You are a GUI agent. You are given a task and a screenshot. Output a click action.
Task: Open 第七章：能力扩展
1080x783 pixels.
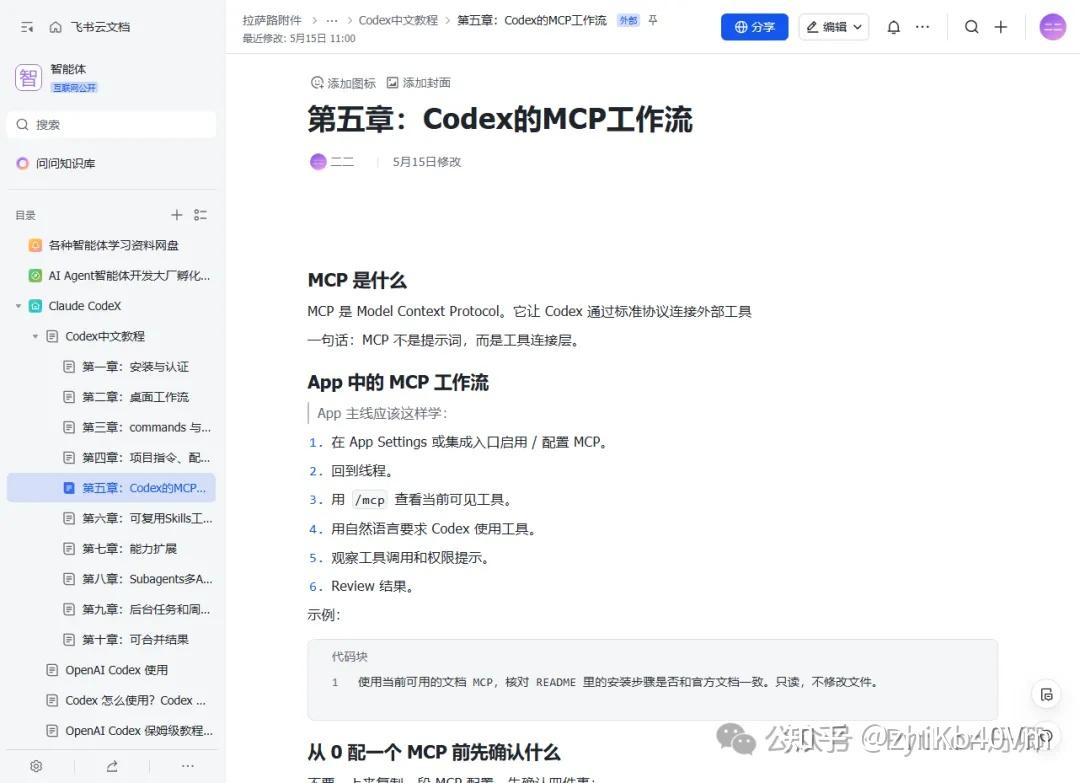click(x=129, y=548)
